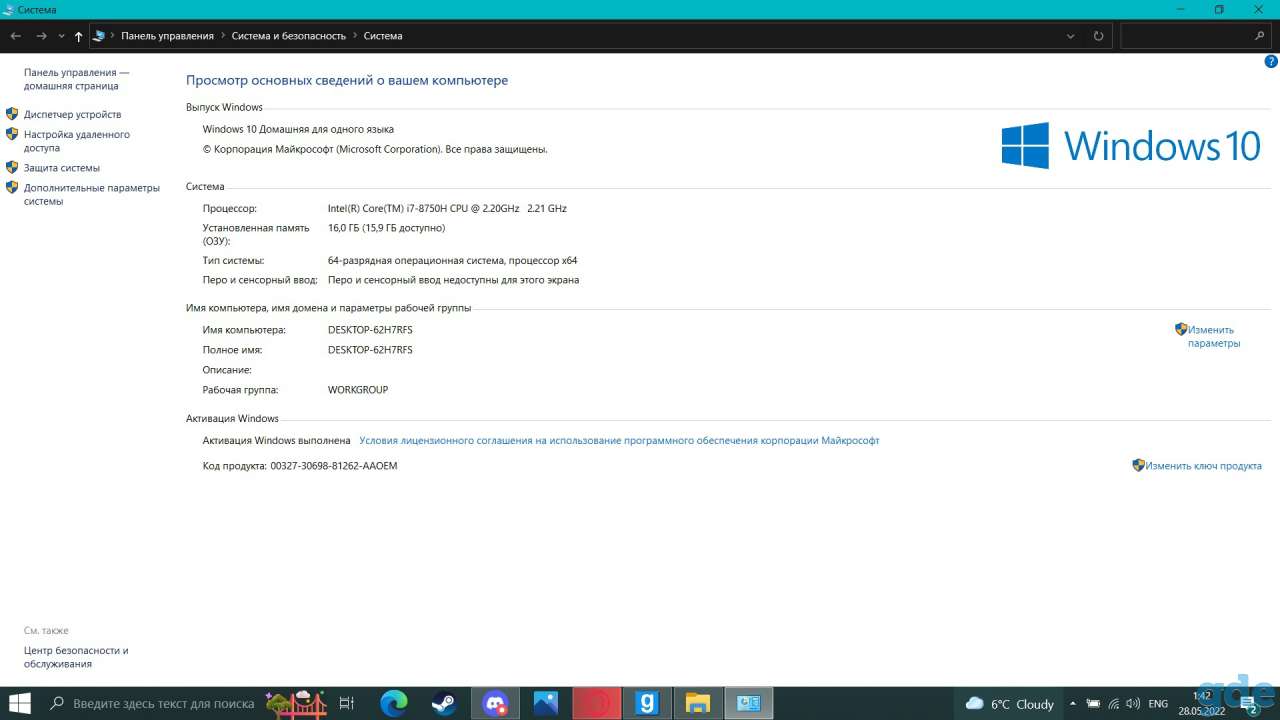
Task: Open Дополнительные параметры системы
Action: point(91,194)
